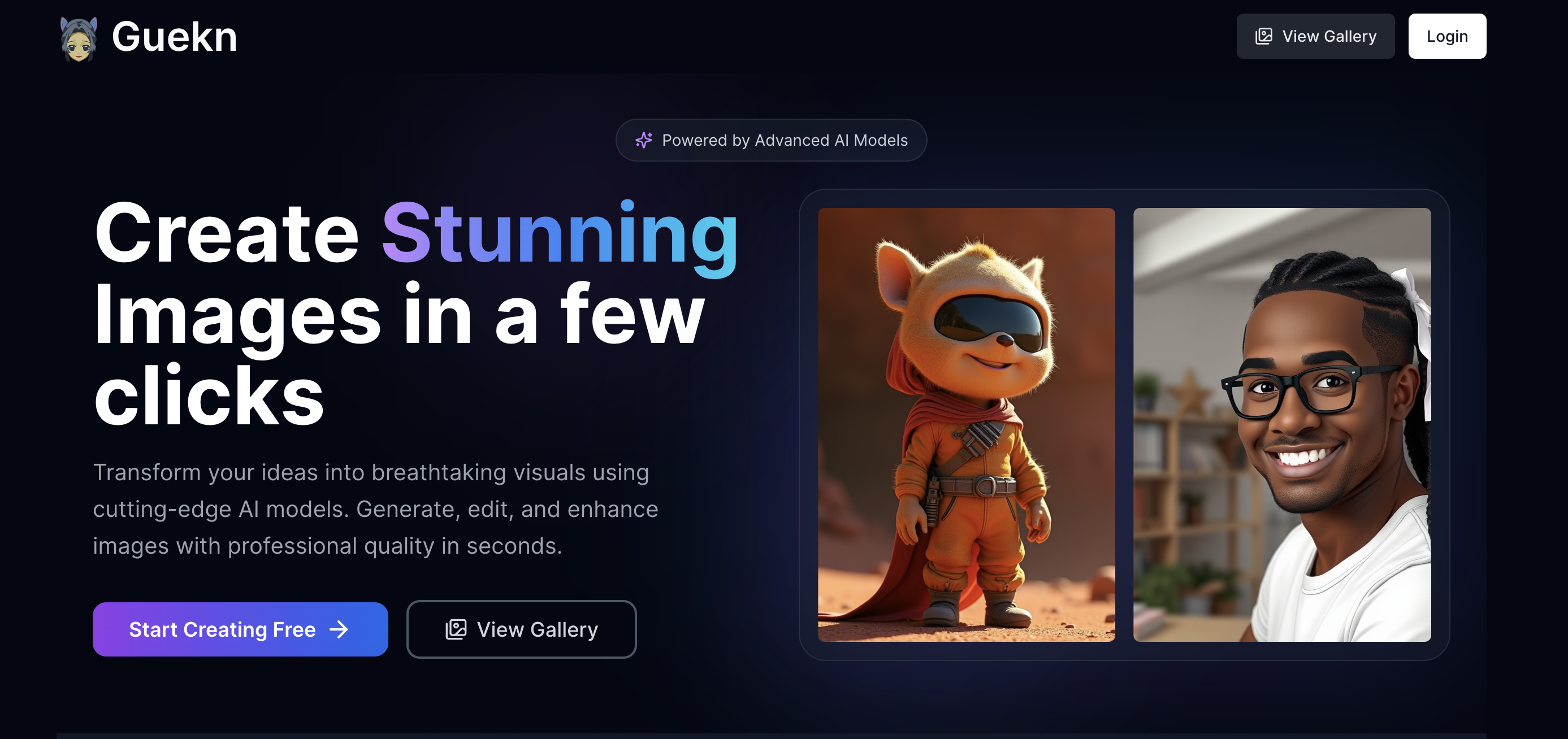Click the gradient word Stunning in the headline
This screenshot has width=1568, height=739.
tap(560, 236)
